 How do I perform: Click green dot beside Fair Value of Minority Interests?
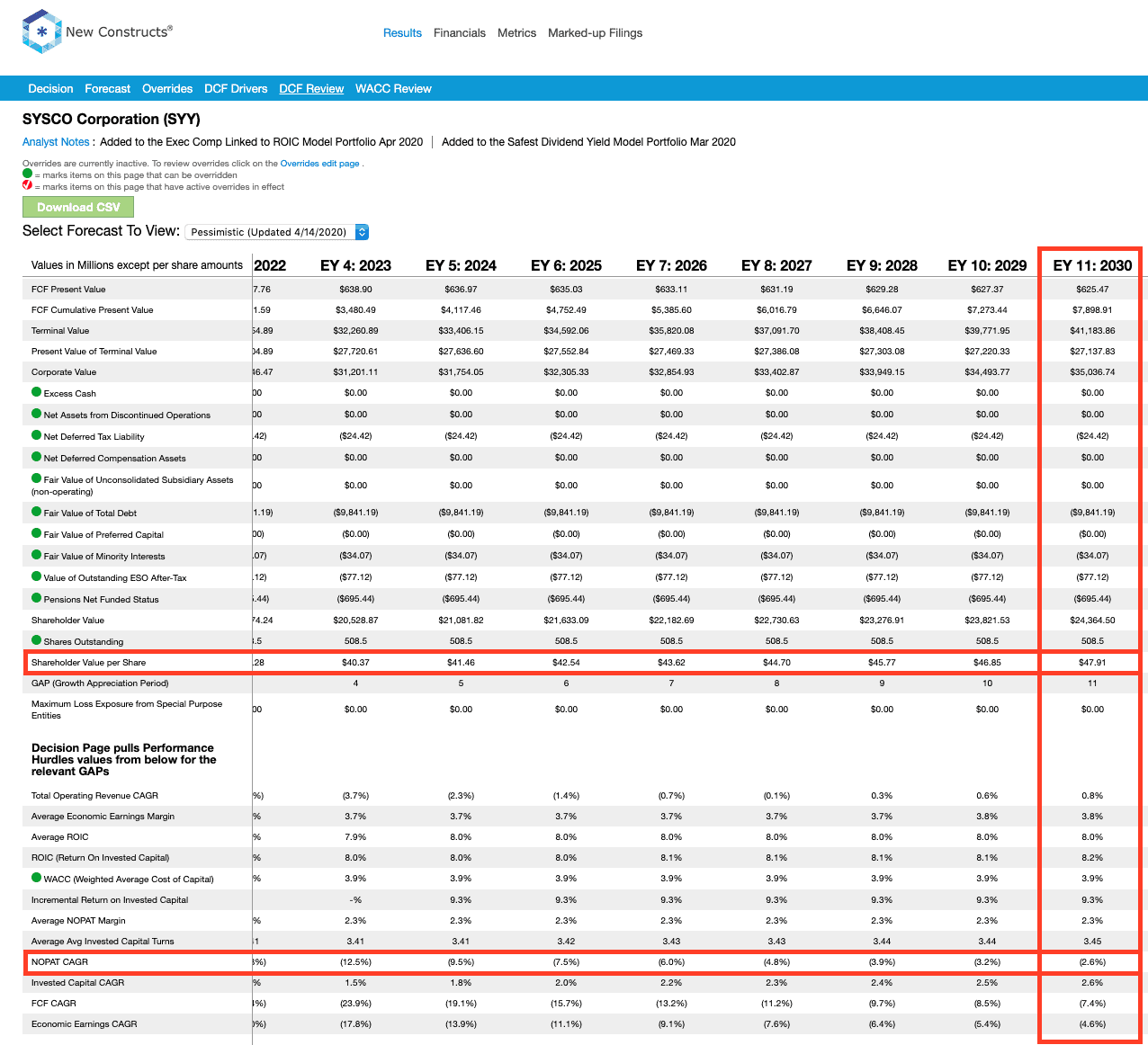(37, 555)
